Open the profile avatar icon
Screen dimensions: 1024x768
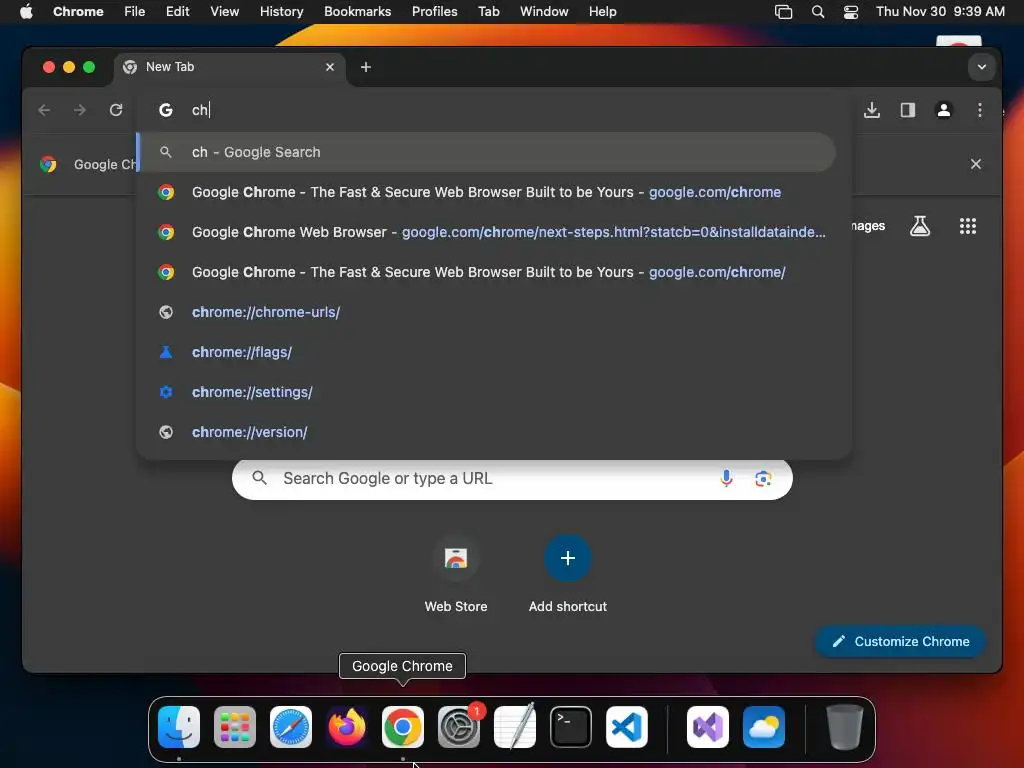tap(944, 110)
